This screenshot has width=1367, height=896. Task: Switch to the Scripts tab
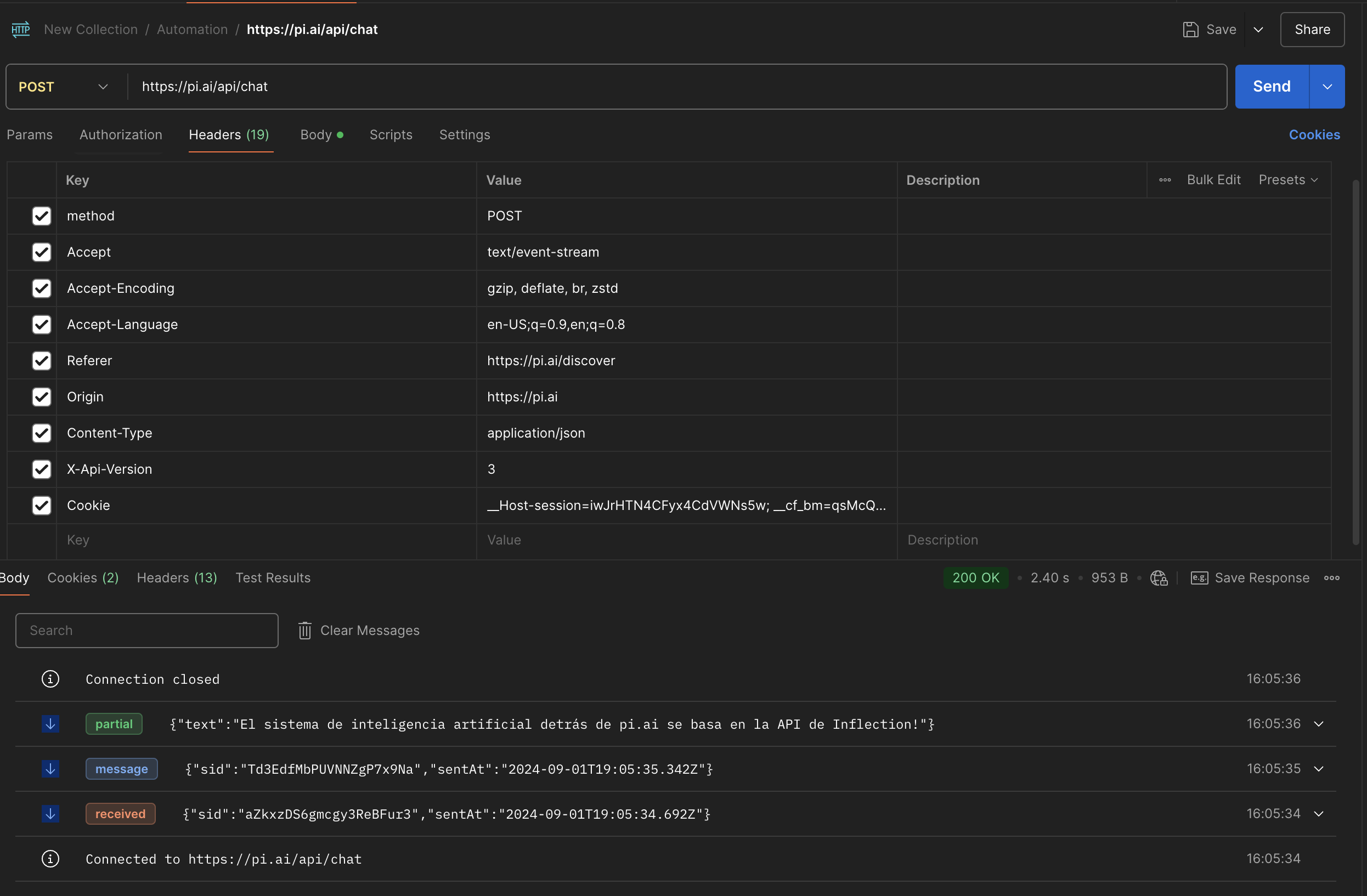pyautogui.click(x=391, y=134)
